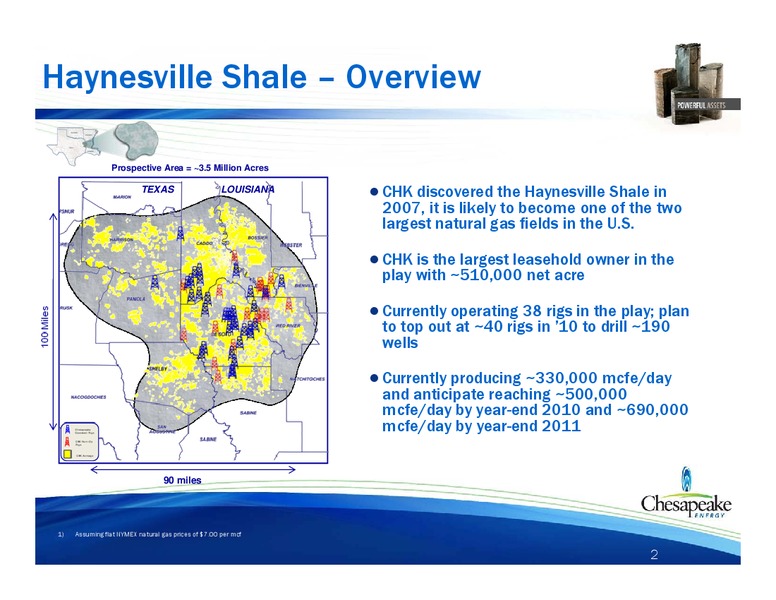Screen dimensions: 776x600
Task: Click the HARRISON county label
Action: tap(122, 240)
